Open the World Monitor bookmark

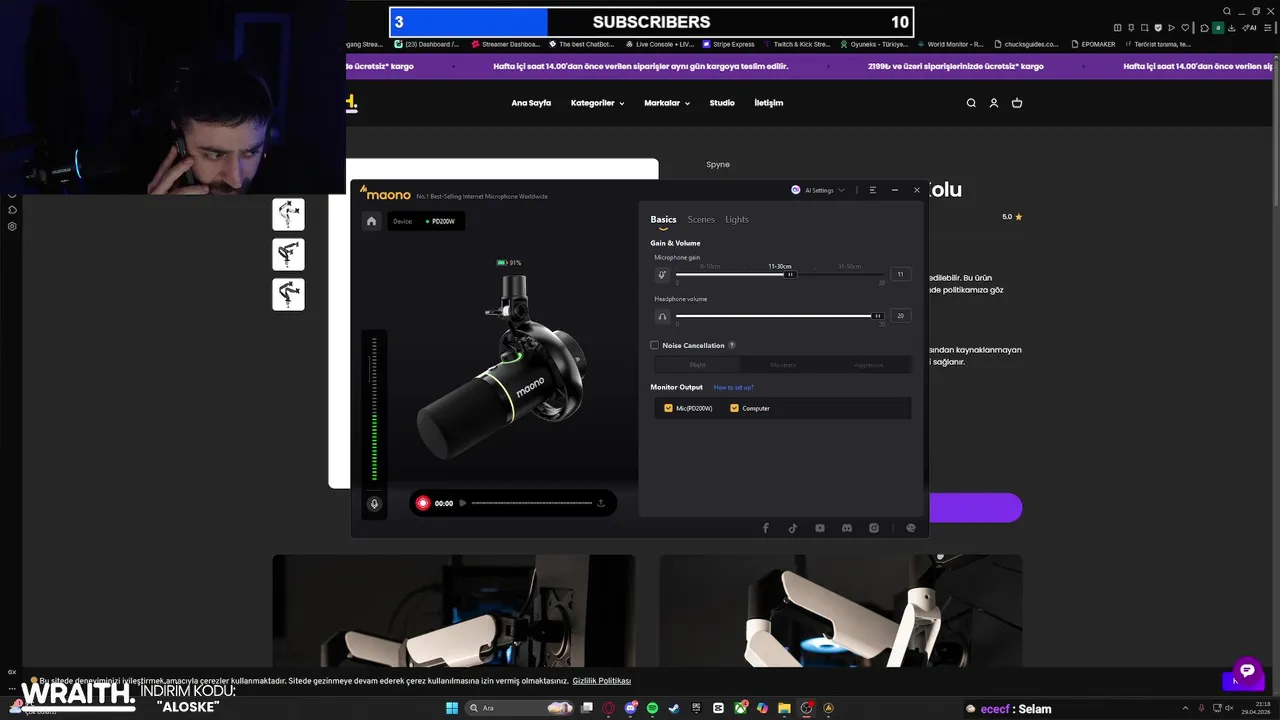click(x=950, y=44)
